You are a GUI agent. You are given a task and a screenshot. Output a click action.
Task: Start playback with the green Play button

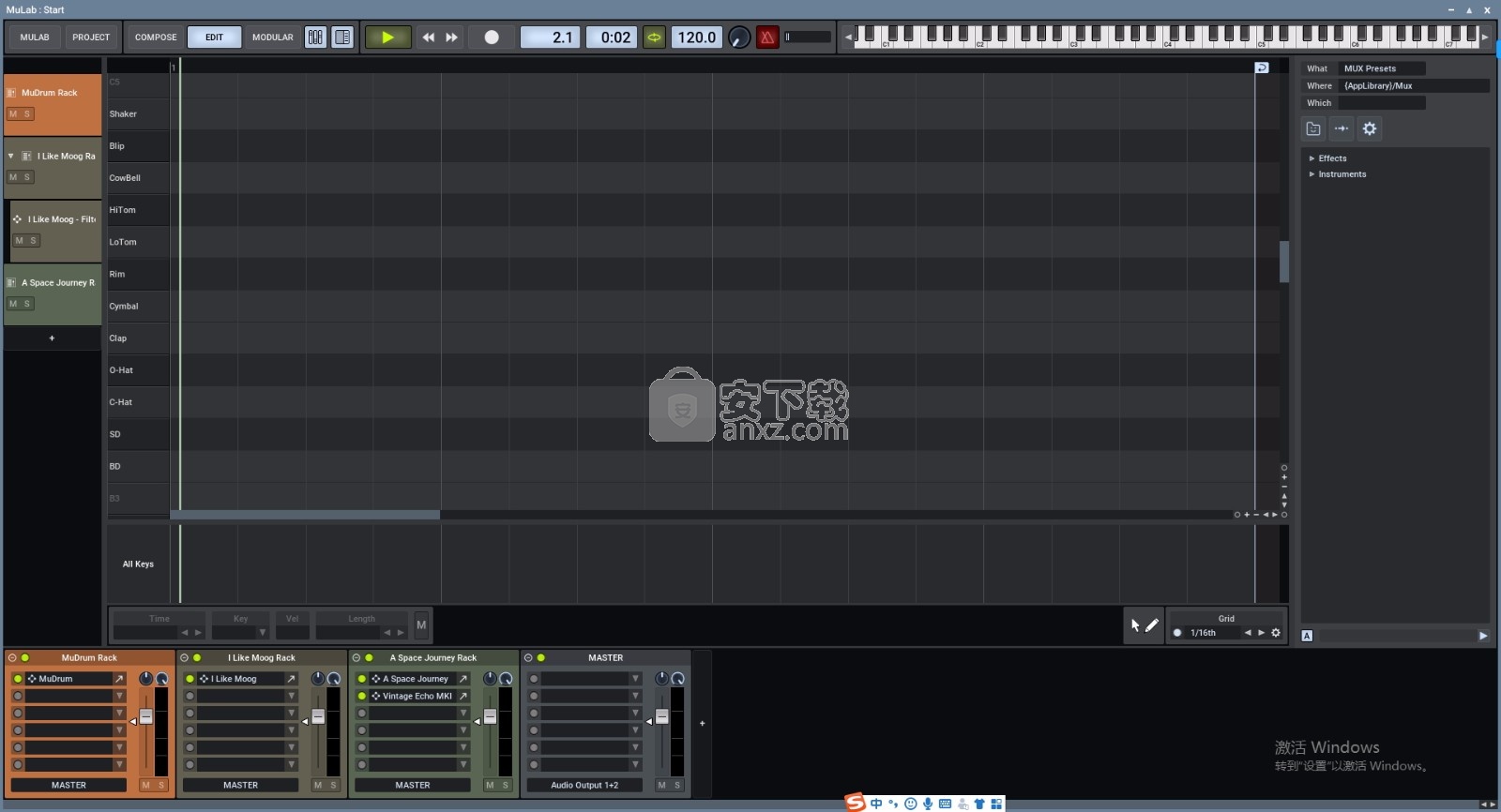(387, 38)
